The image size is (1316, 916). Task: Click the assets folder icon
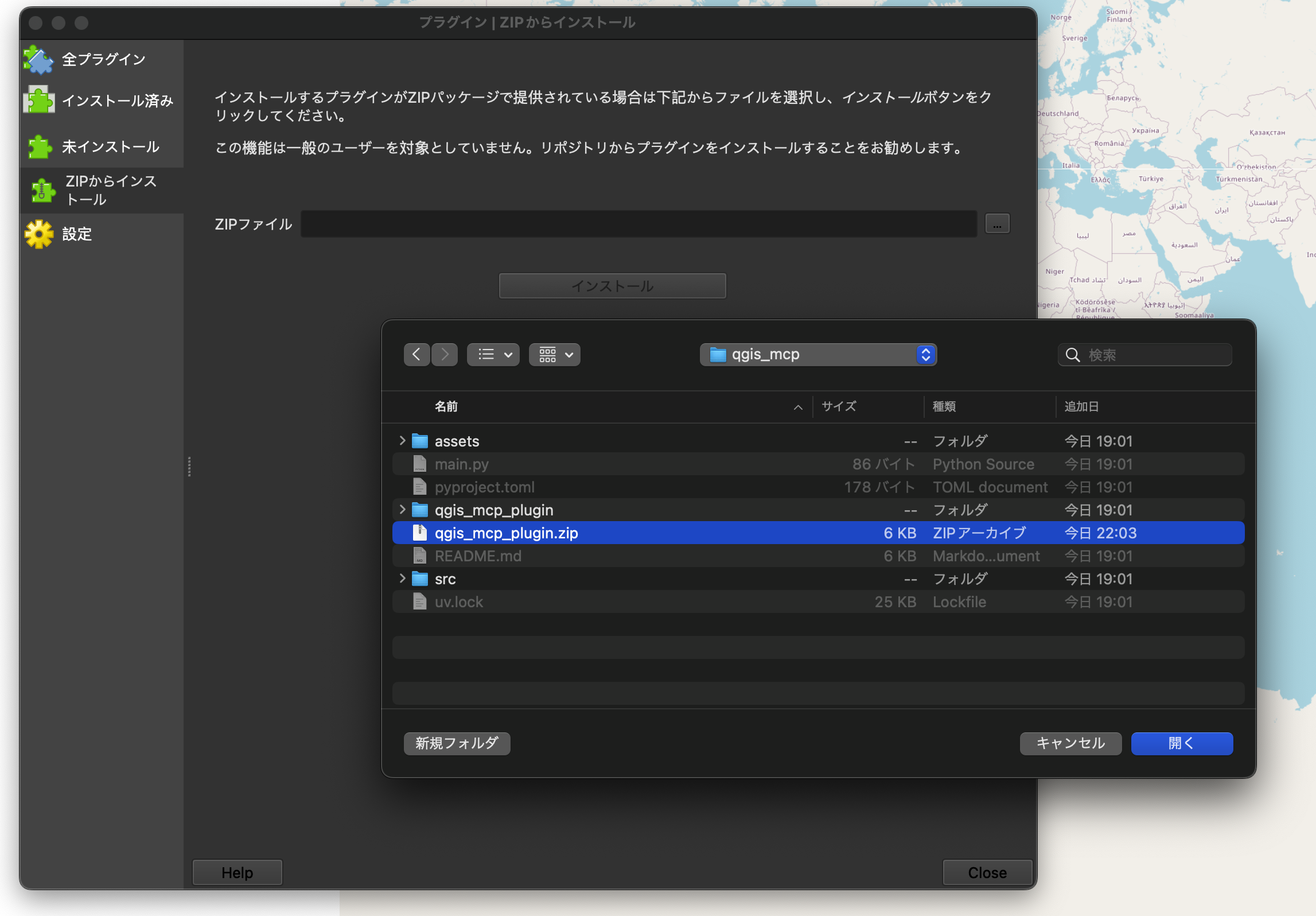click(x=420, y=441)
